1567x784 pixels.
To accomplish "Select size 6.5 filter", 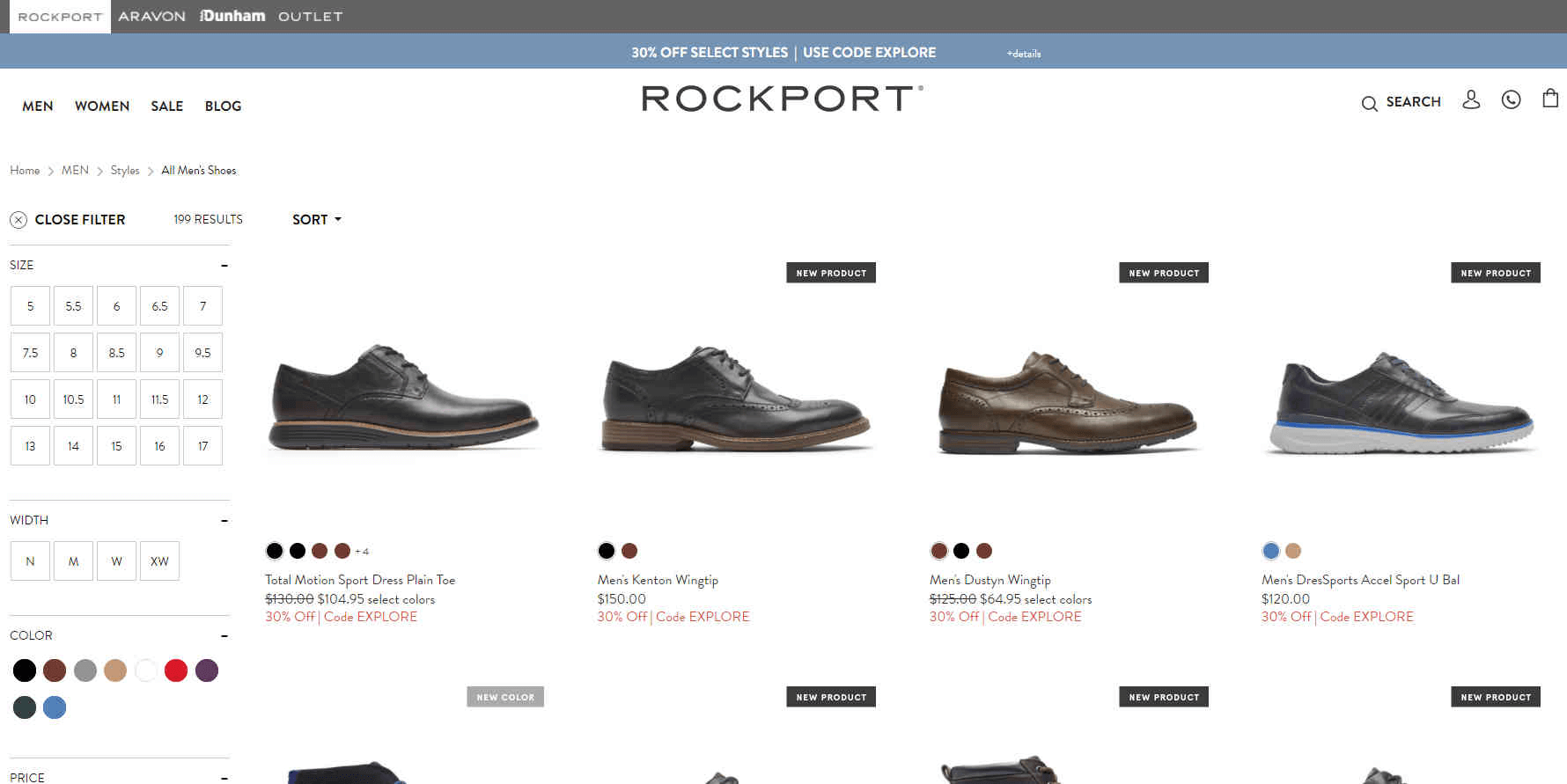I will (159, 306).
